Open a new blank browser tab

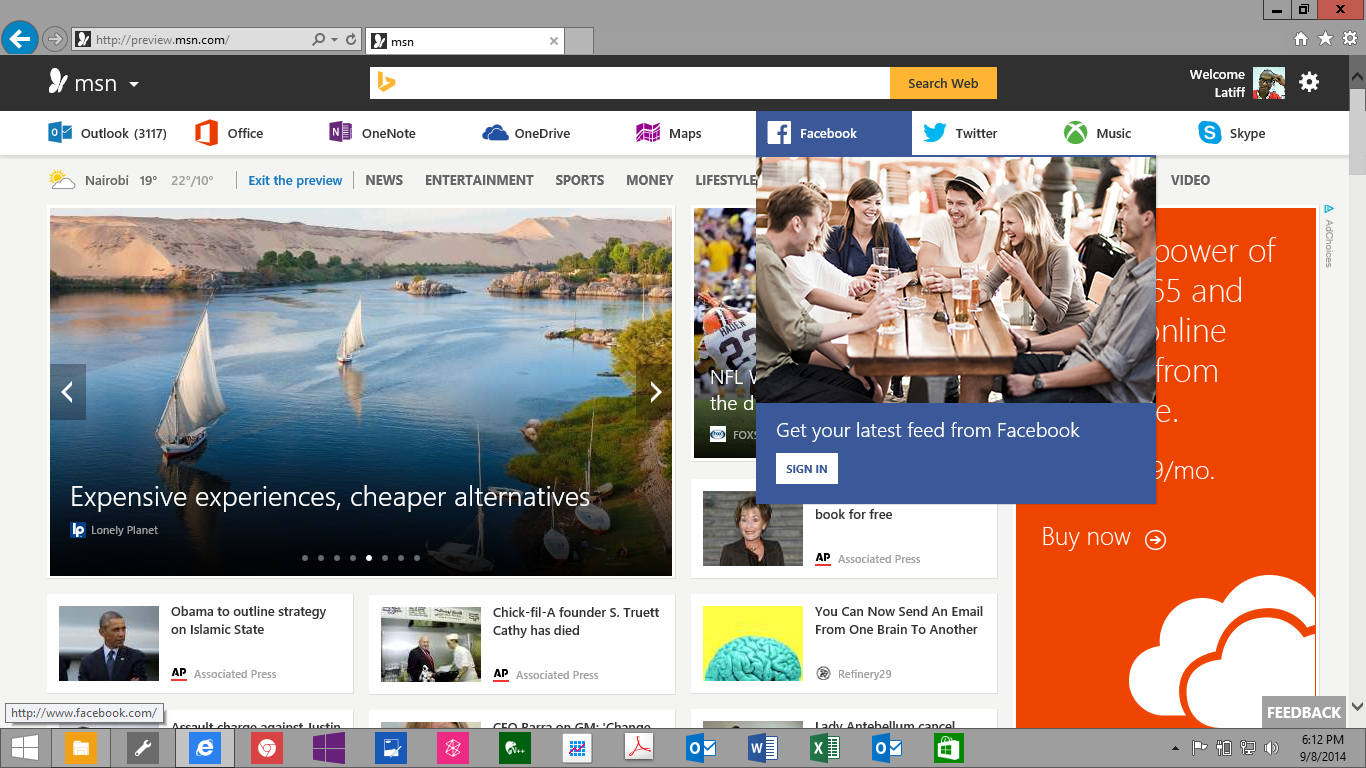(579, 41)
